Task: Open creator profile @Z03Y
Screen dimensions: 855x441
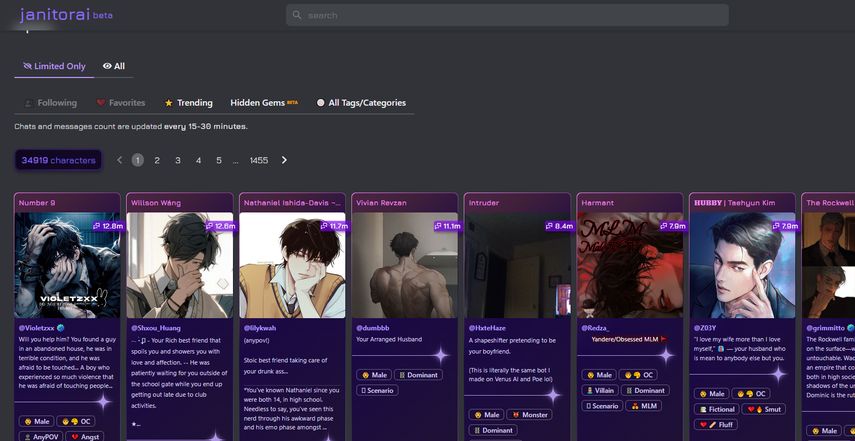Action: click(x=705, y=328)
